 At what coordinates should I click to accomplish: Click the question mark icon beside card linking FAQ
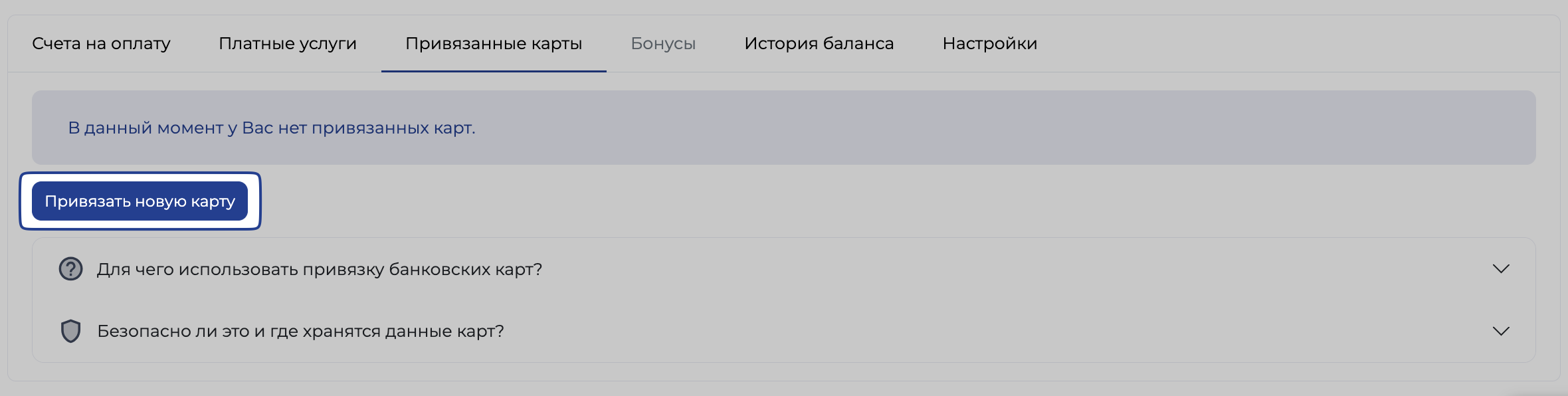click(x=70, y=269)
